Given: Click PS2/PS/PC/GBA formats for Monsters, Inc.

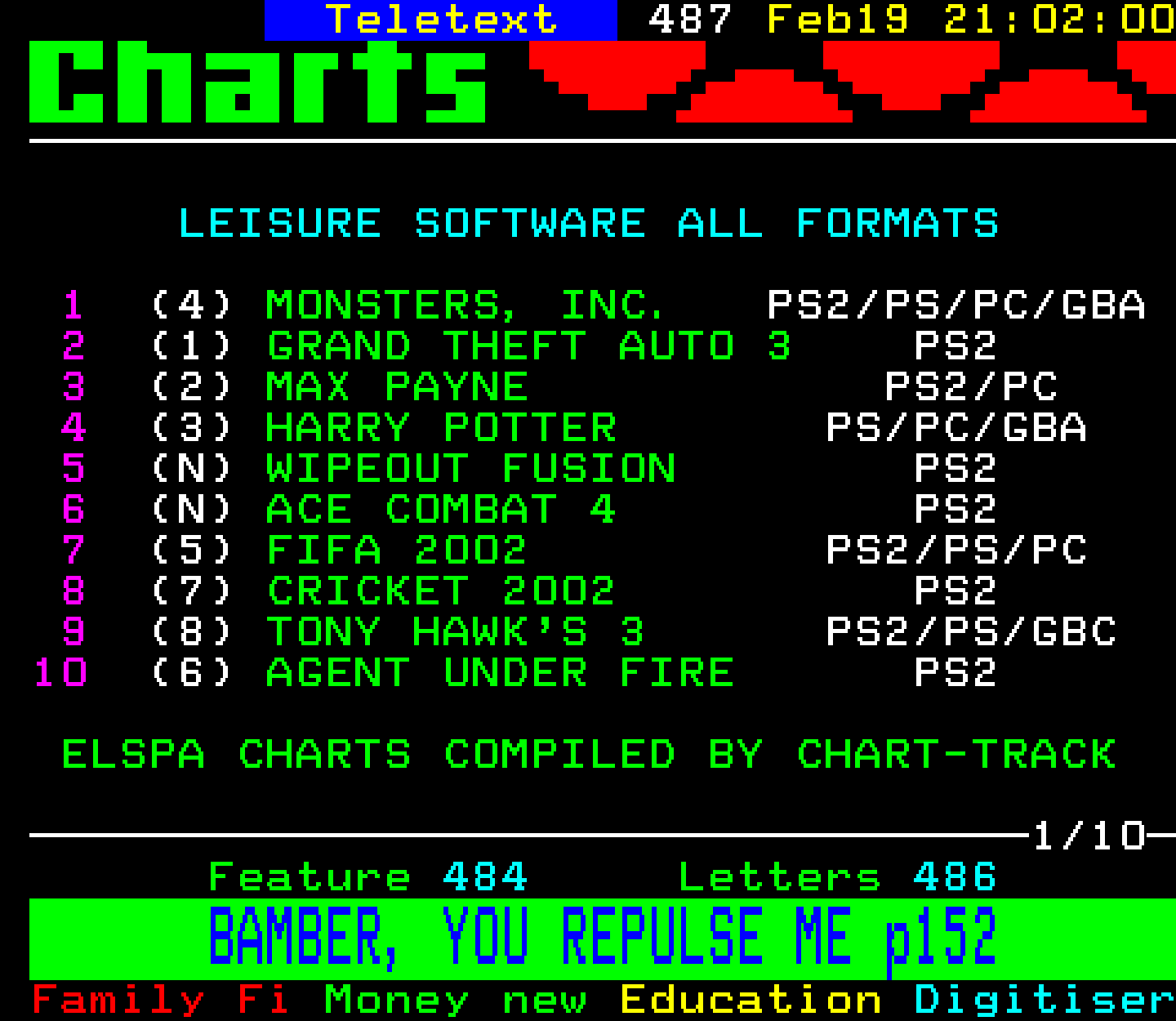Looking at the screenshot, I should 956,305.
